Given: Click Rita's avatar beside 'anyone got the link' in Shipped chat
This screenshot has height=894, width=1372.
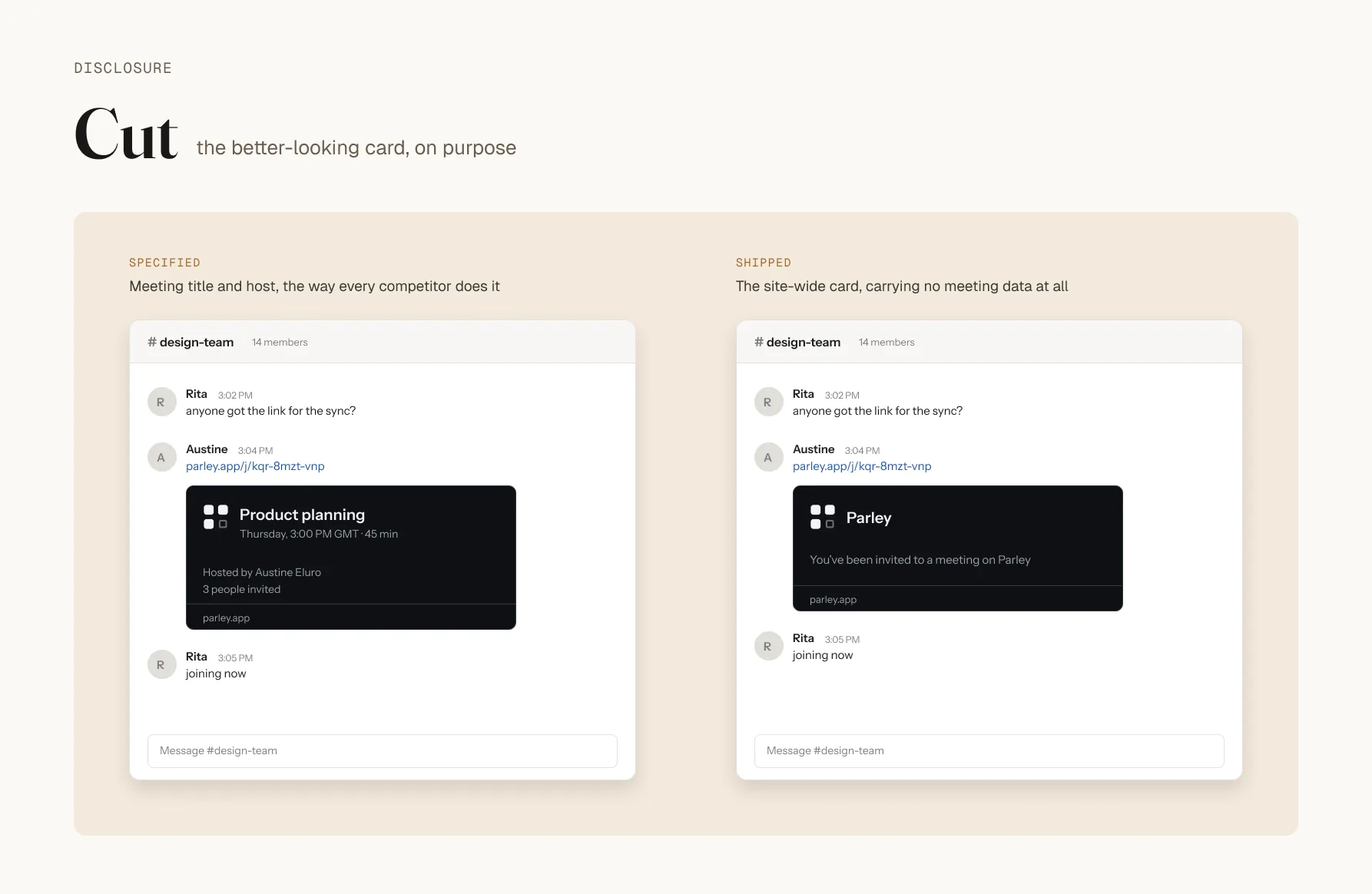Looking at the screenshot, I should pyautogui.click(x=768, y=402).
